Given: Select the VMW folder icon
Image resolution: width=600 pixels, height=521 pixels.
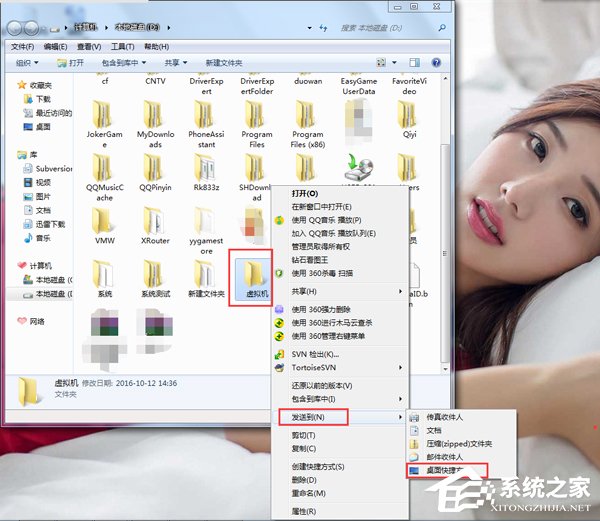Looking at the screenshot, I should [105, 219].
